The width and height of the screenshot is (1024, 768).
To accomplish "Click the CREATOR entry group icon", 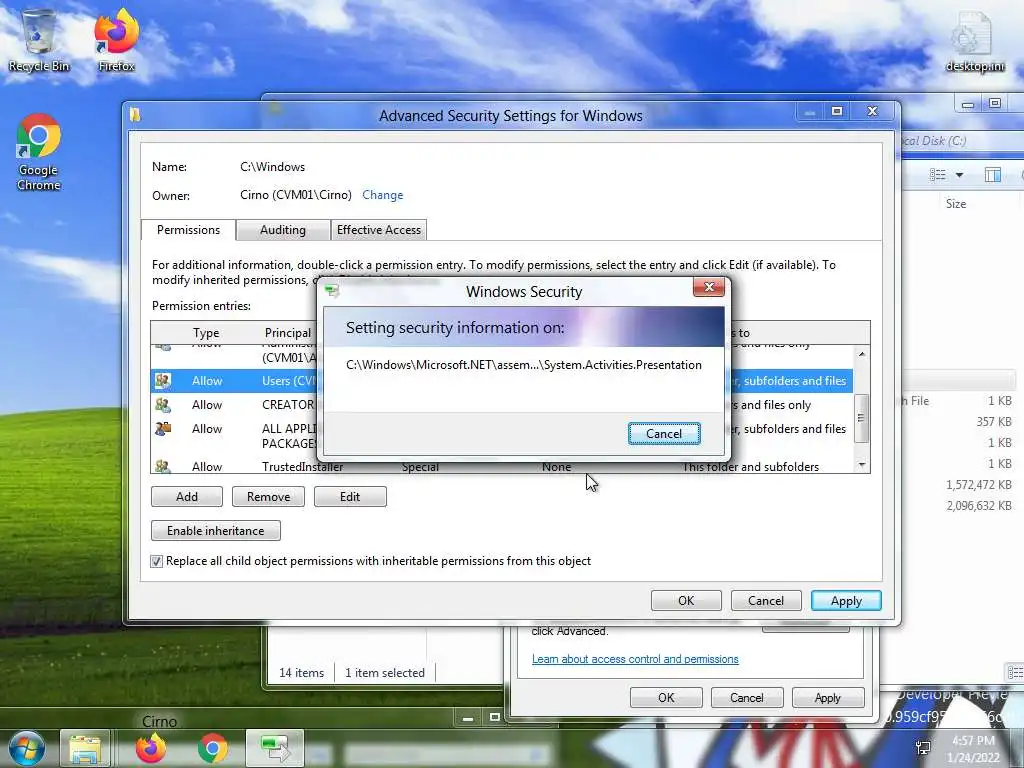I will 163,405.
